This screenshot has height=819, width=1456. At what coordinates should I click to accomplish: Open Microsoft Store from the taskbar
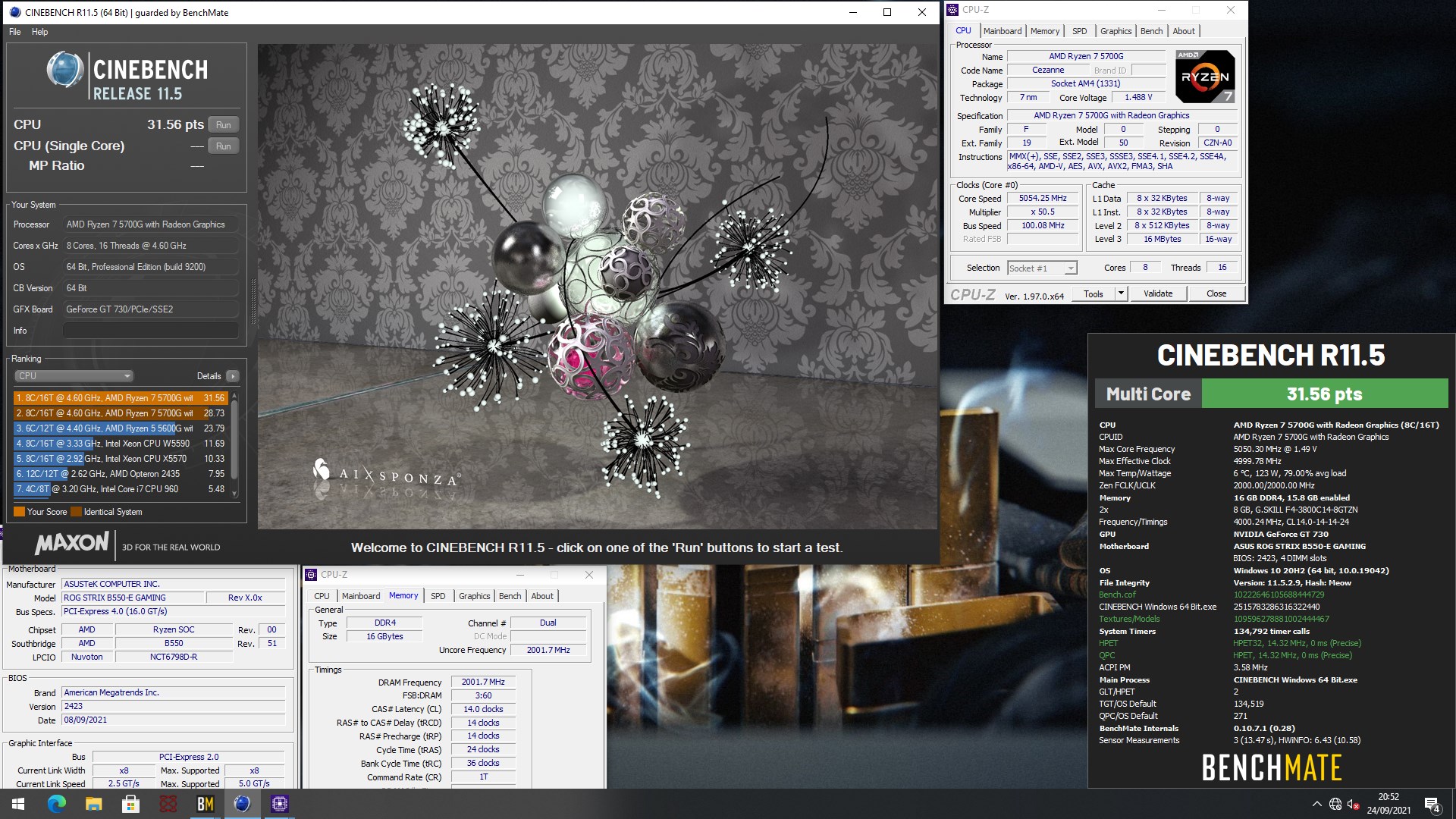(x=130, y=804)
